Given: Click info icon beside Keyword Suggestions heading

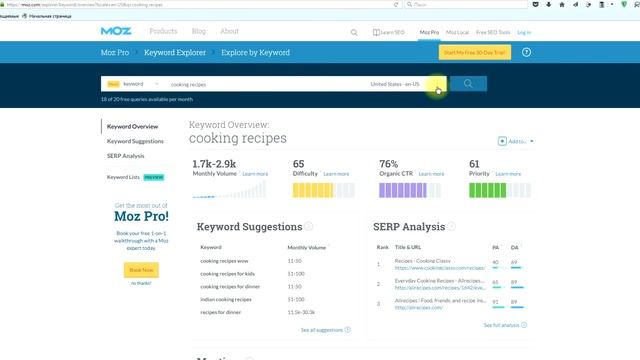Looking at the screenshot, I should 309,226.
